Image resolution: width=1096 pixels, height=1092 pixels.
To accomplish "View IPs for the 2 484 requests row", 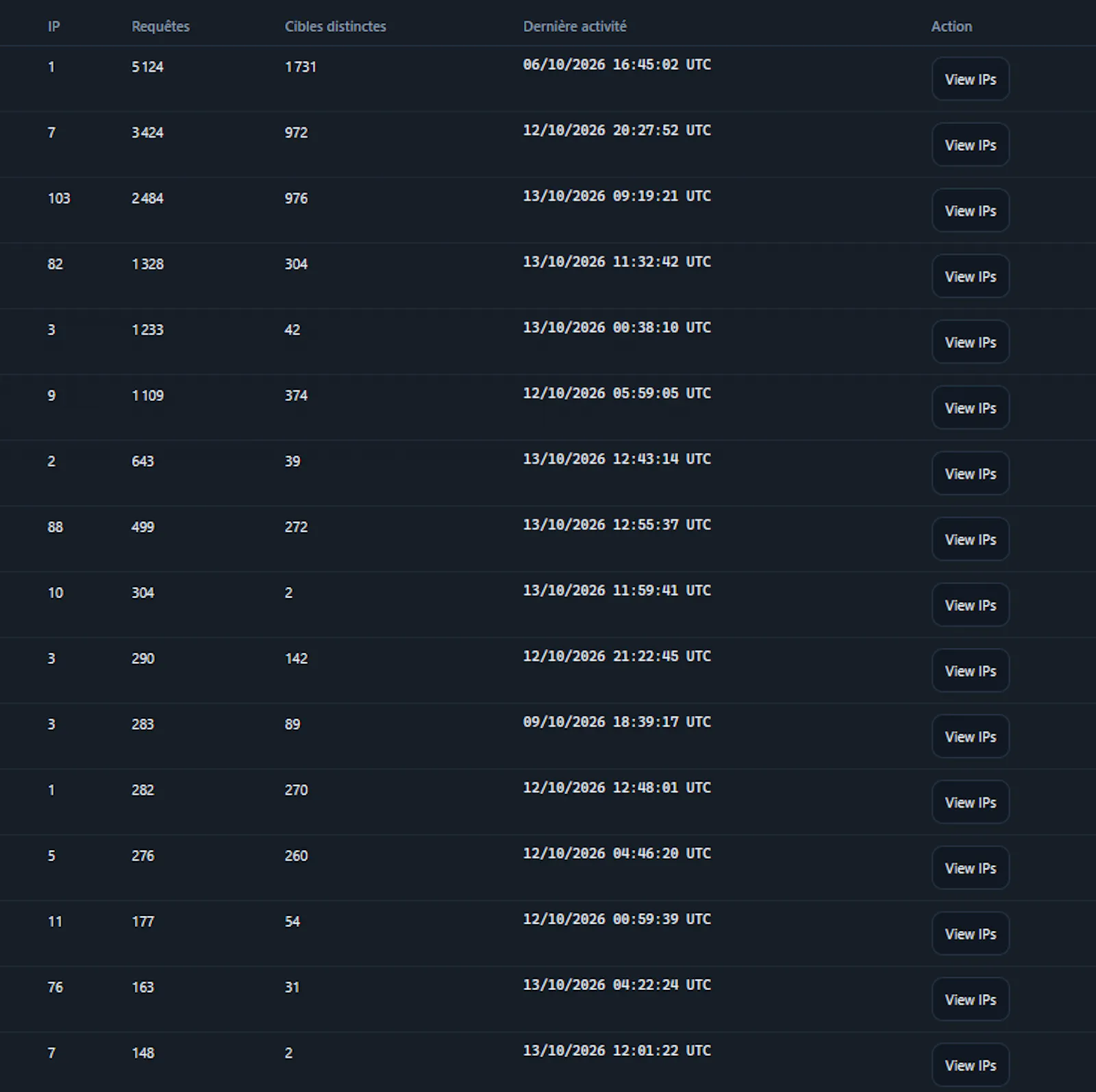I will [x=970, y=211].
